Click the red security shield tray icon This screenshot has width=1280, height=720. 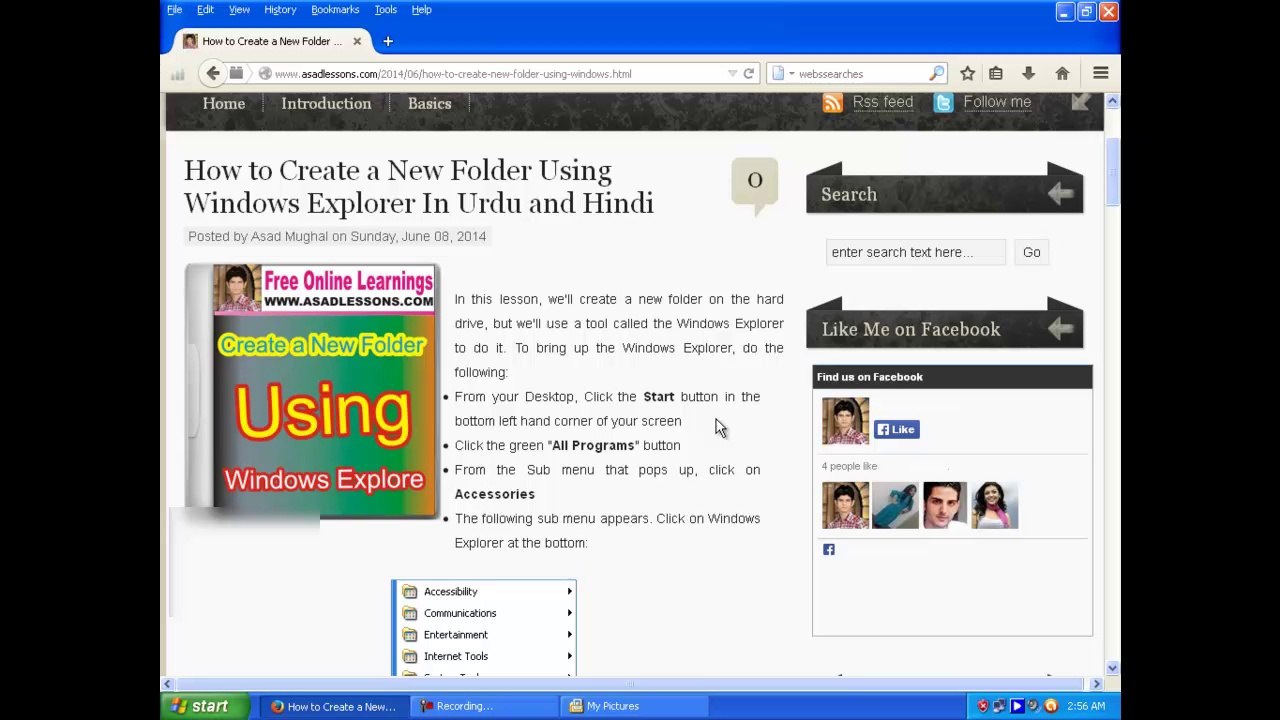[982, 706]
